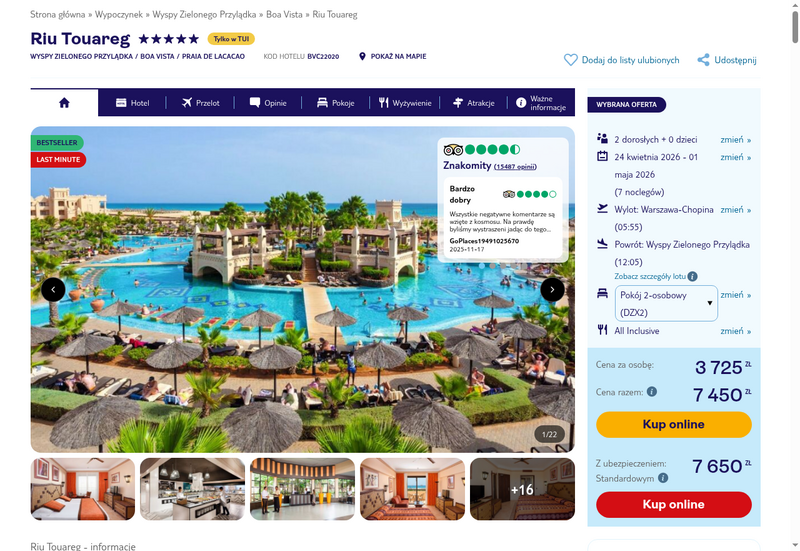Open the +16 more photos thumbnail
The height and width of the screenshot is (551, 800).
pos(522,489)
